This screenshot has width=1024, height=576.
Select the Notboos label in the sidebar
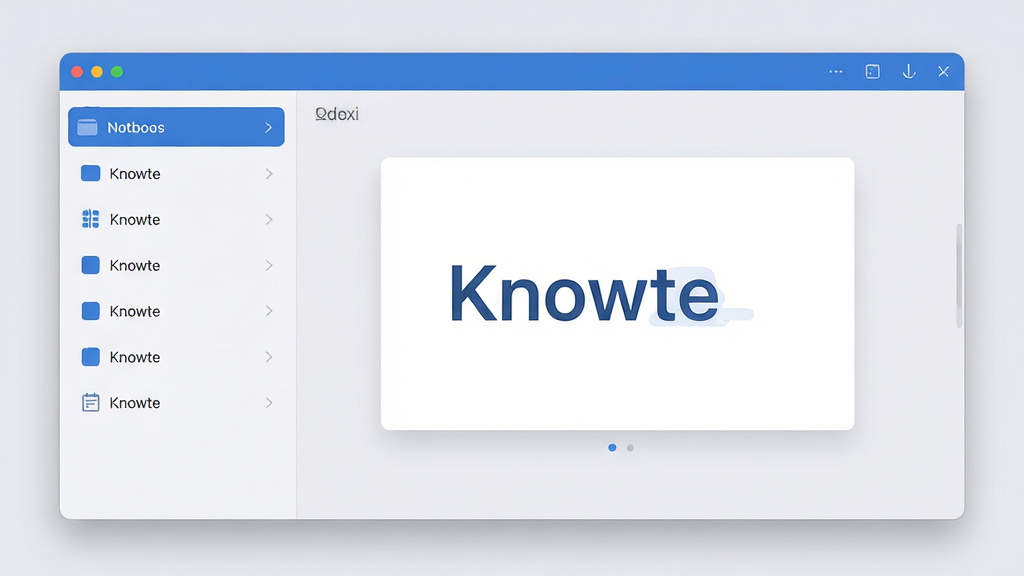tap(136, 127)
